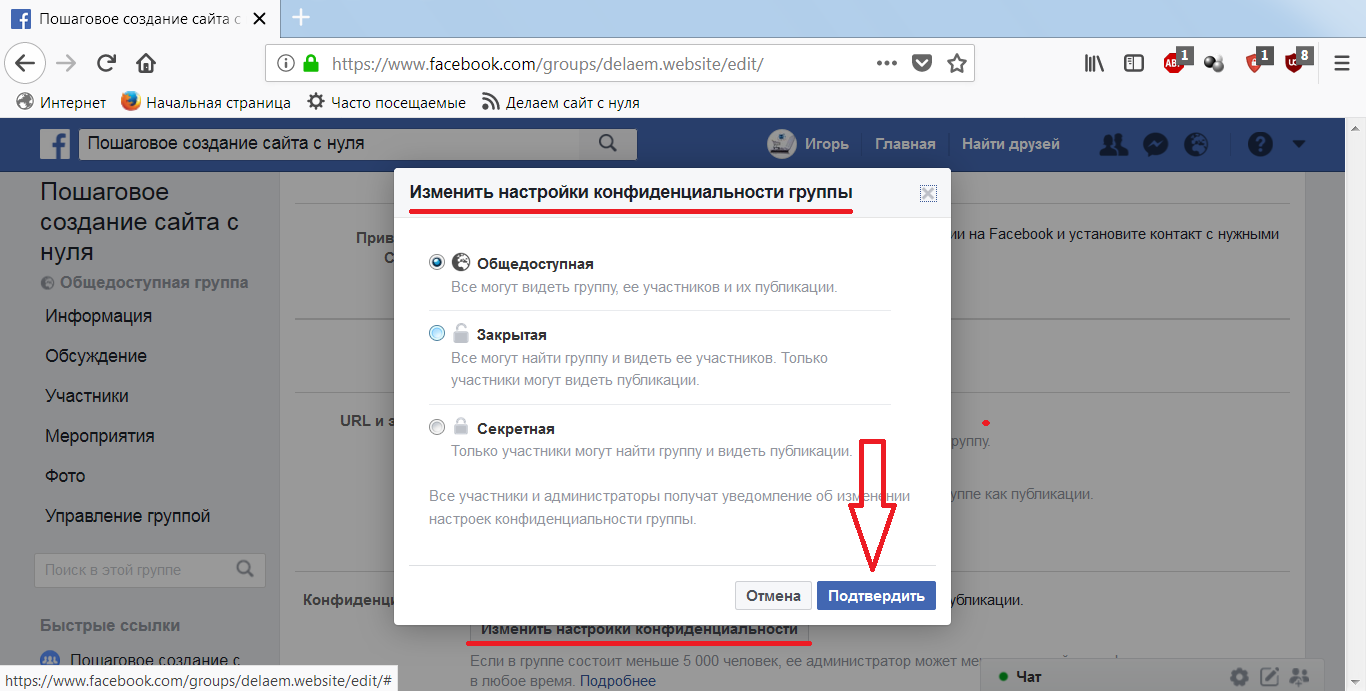
Task: Click the browser forward arrow
Action: pyautogui.click(x=66, y=63)
